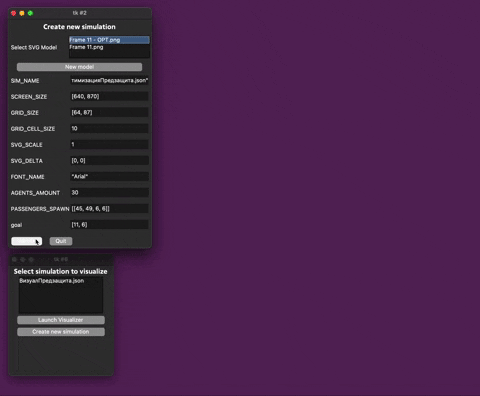Click the PASSENGERS_SPAWN label text
480x396 pixels.
point(40,209)
